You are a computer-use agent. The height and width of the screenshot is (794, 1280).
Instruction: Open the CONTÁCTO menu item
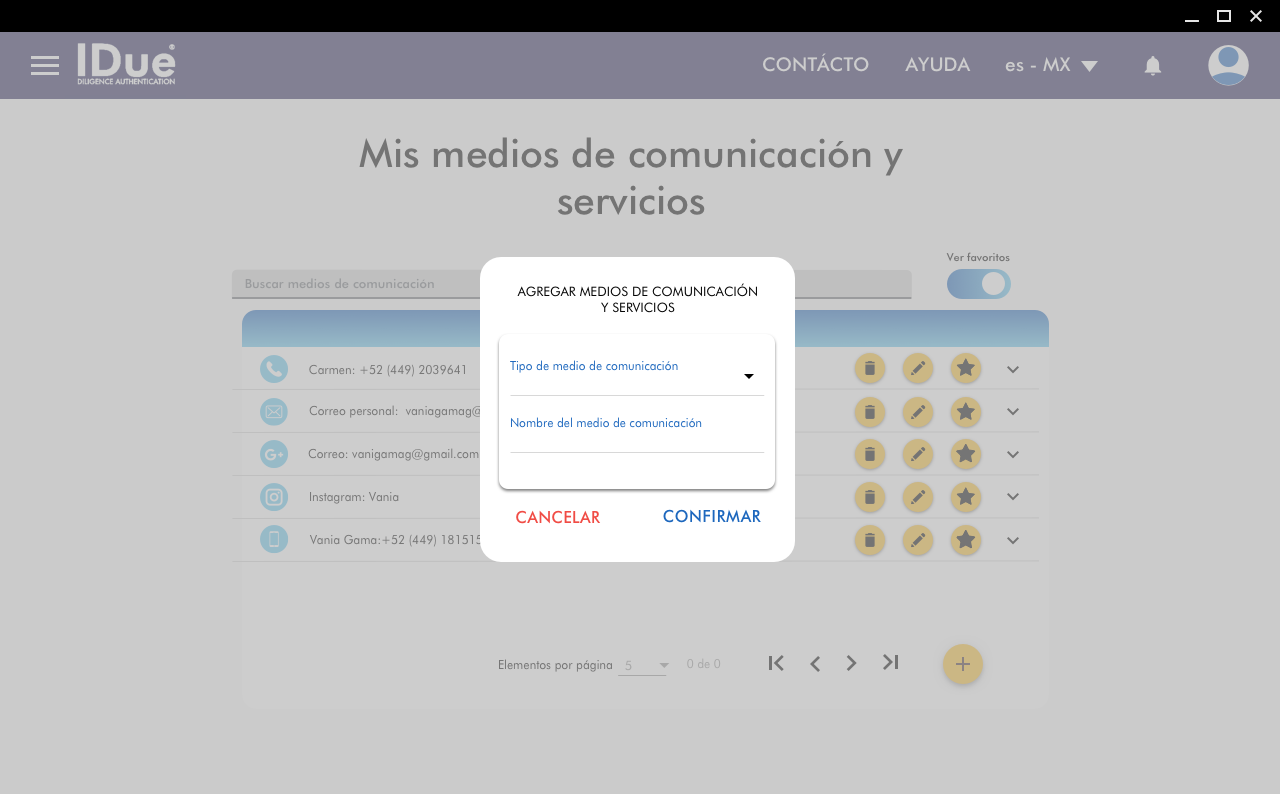point(815,65)
